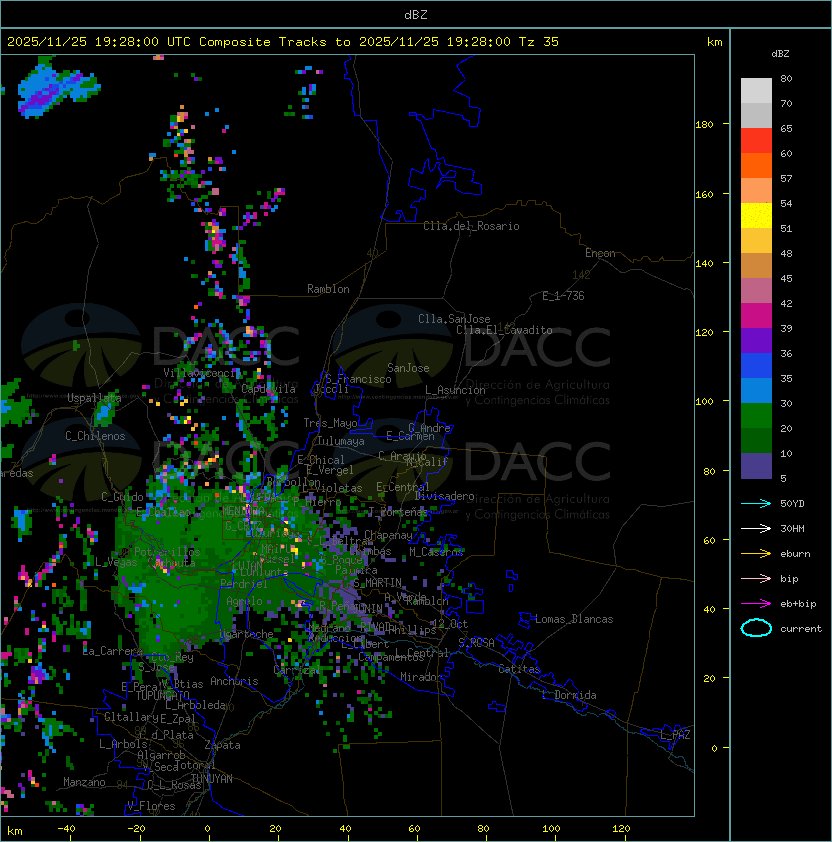Click the 'Clla.del_Rosario' map label
Viewport: 832px width, 842px height.
point(471,226)
